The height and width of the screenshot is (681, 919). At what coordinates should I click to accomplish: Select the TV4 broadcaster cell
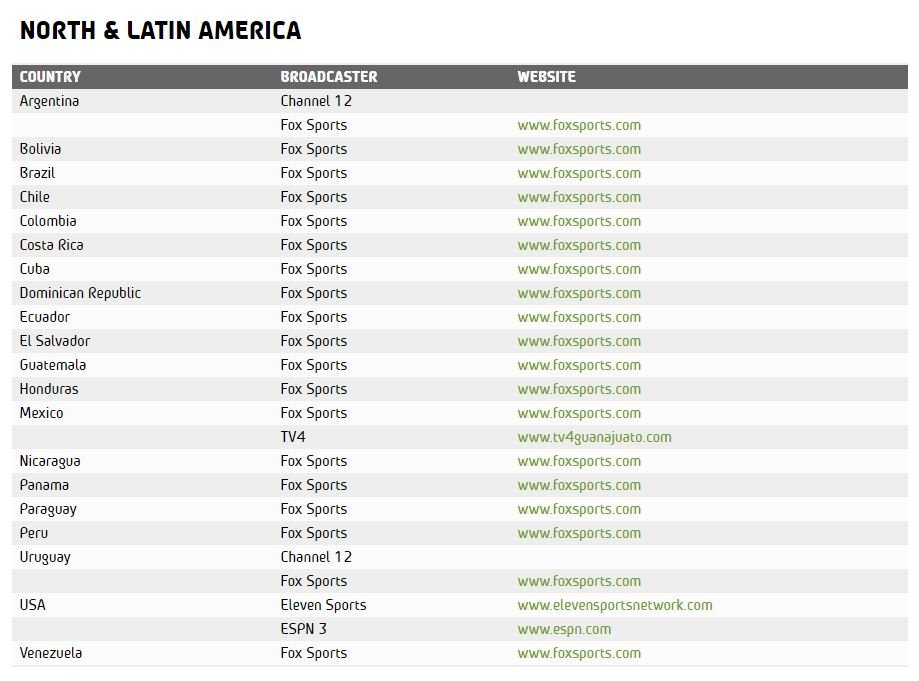pos(293,437)
